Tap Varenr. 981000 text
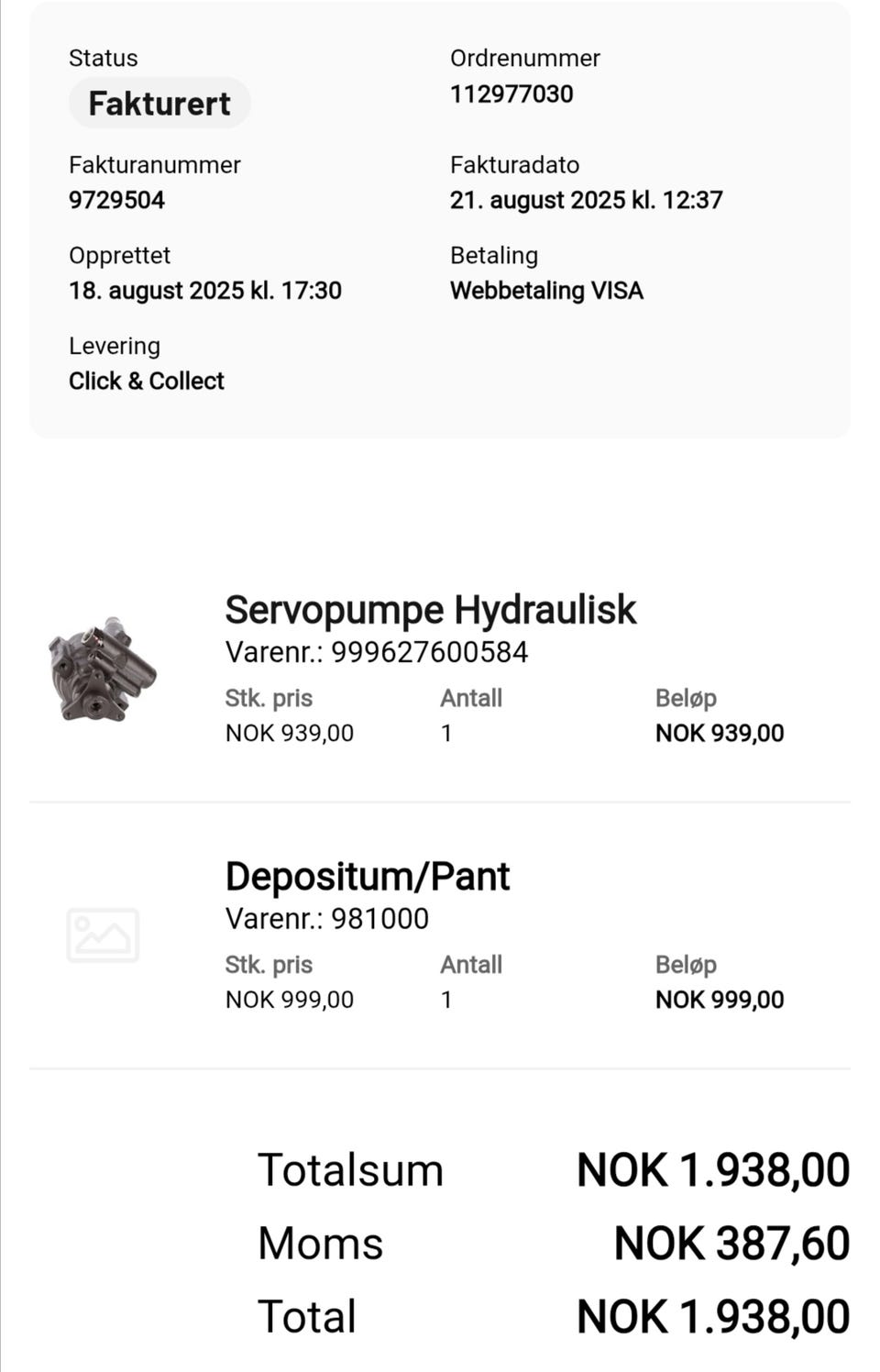The height and width of the screenshot is (1372, 880). 327,918
